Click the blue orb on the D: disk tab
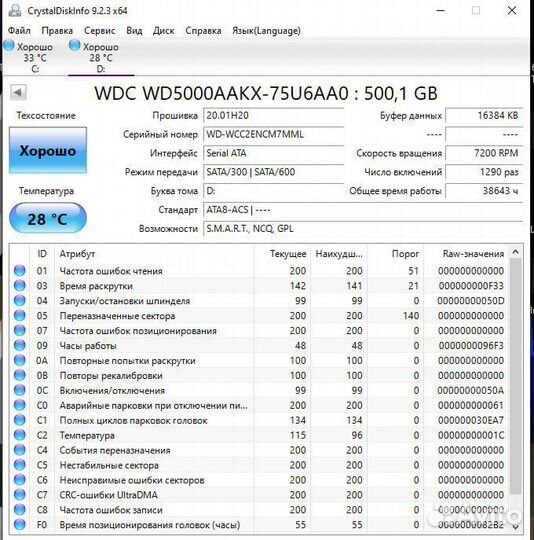Viewport: 534px width, 540px height. click(75, 45)
